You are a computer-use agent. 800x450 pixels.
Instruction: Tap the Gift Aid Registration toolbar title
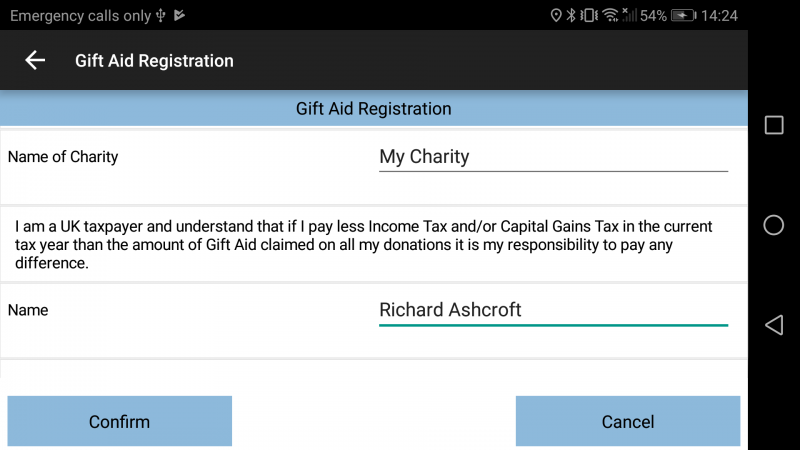[x=154, y=61]
